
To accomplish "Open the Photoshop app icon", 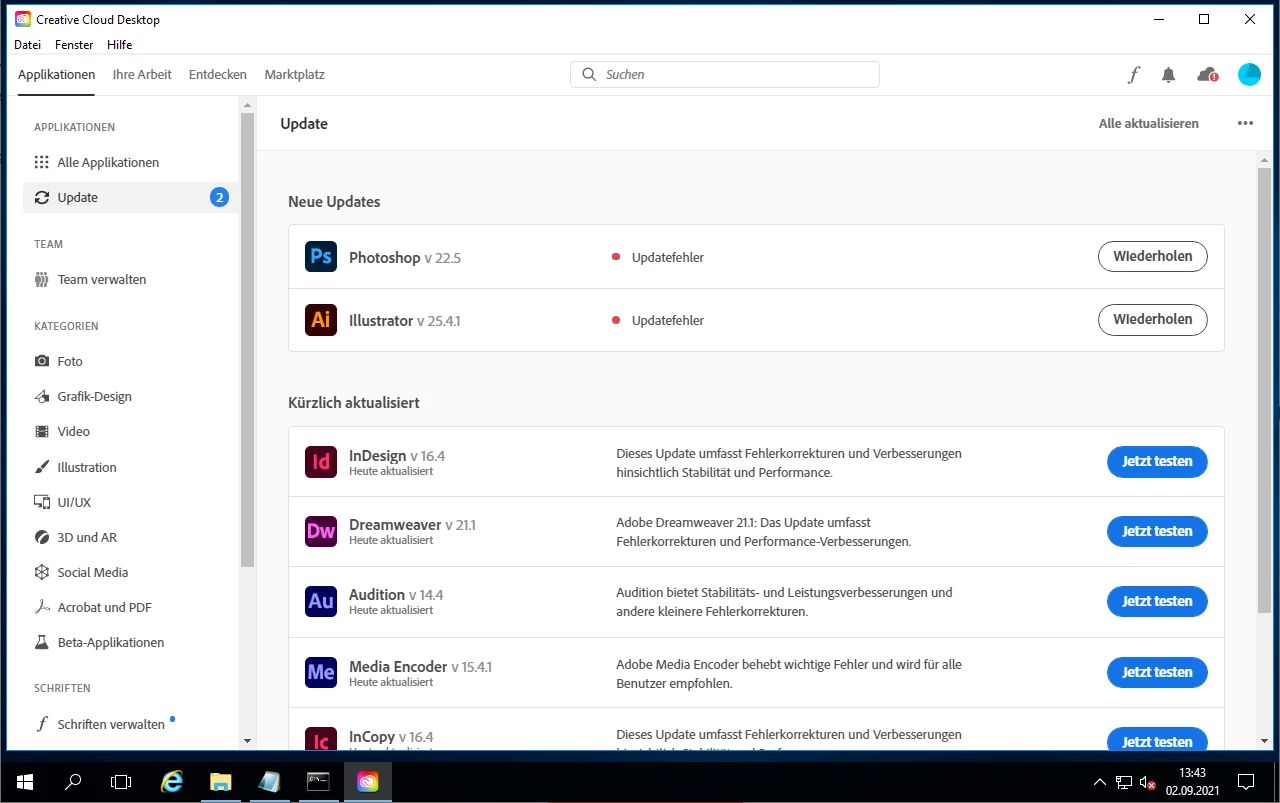I will click(321, 257).
